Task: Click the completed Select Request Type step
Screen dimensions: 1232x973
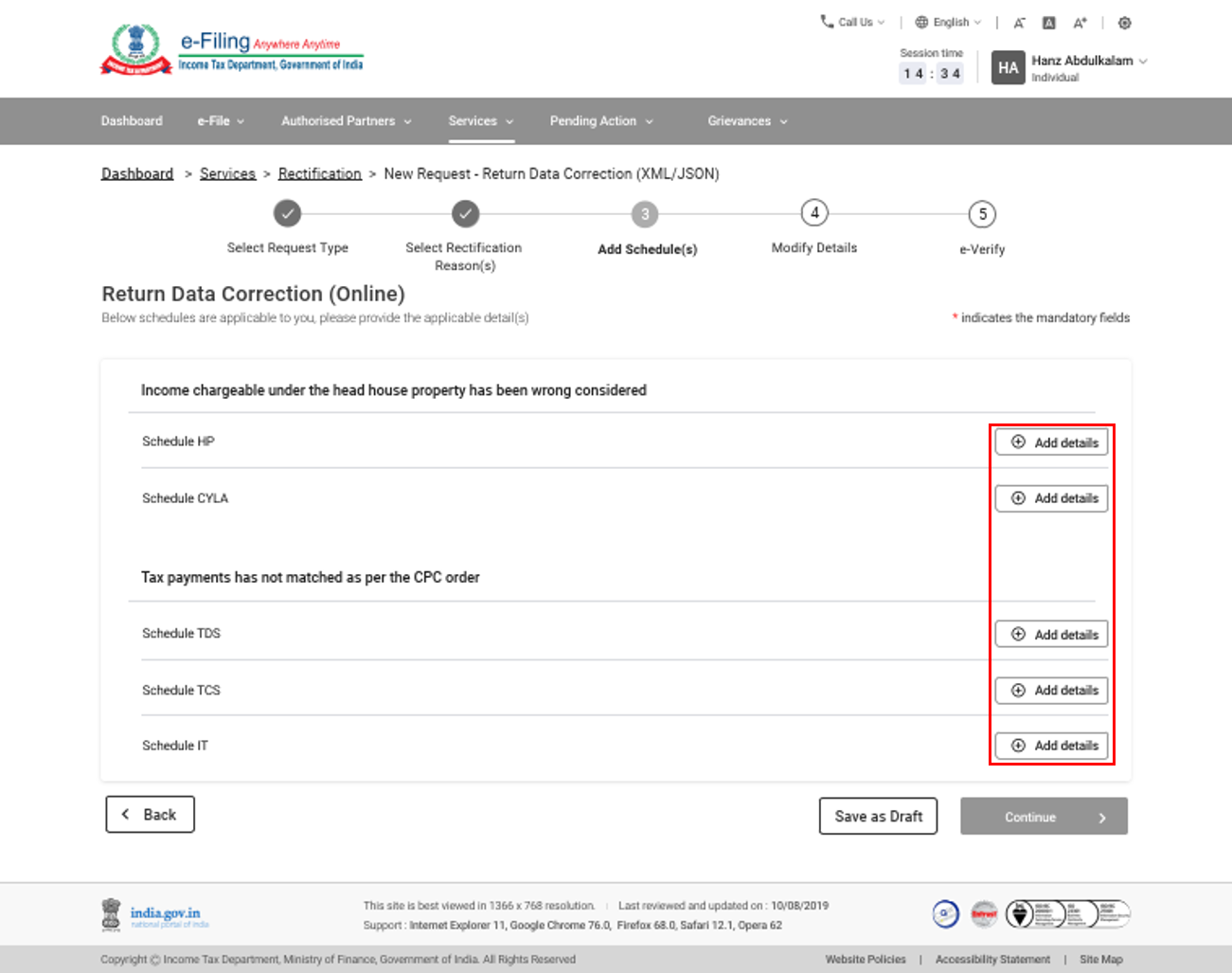Action: (x=287, y=214)
